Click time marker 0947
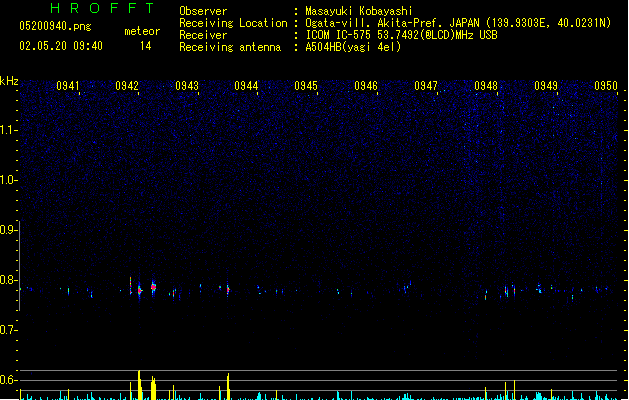629x400 pixels. point(426,86)
